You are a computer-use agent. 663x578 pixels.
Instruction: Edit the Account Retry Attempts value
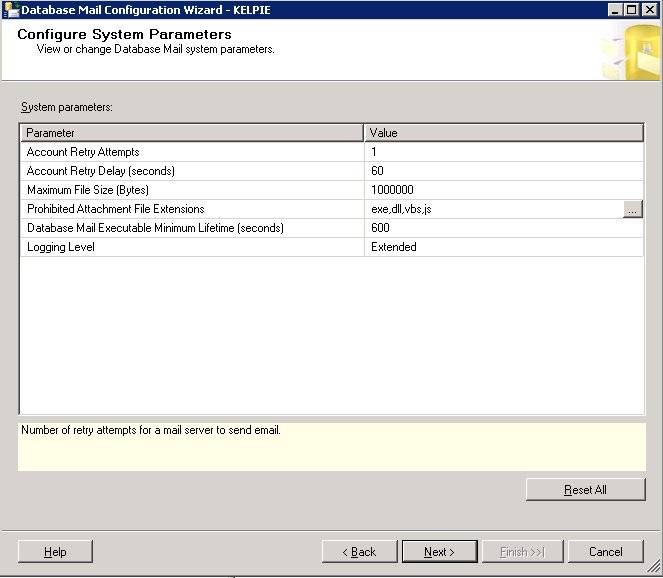pyautogui.click(x=504, y=152)
